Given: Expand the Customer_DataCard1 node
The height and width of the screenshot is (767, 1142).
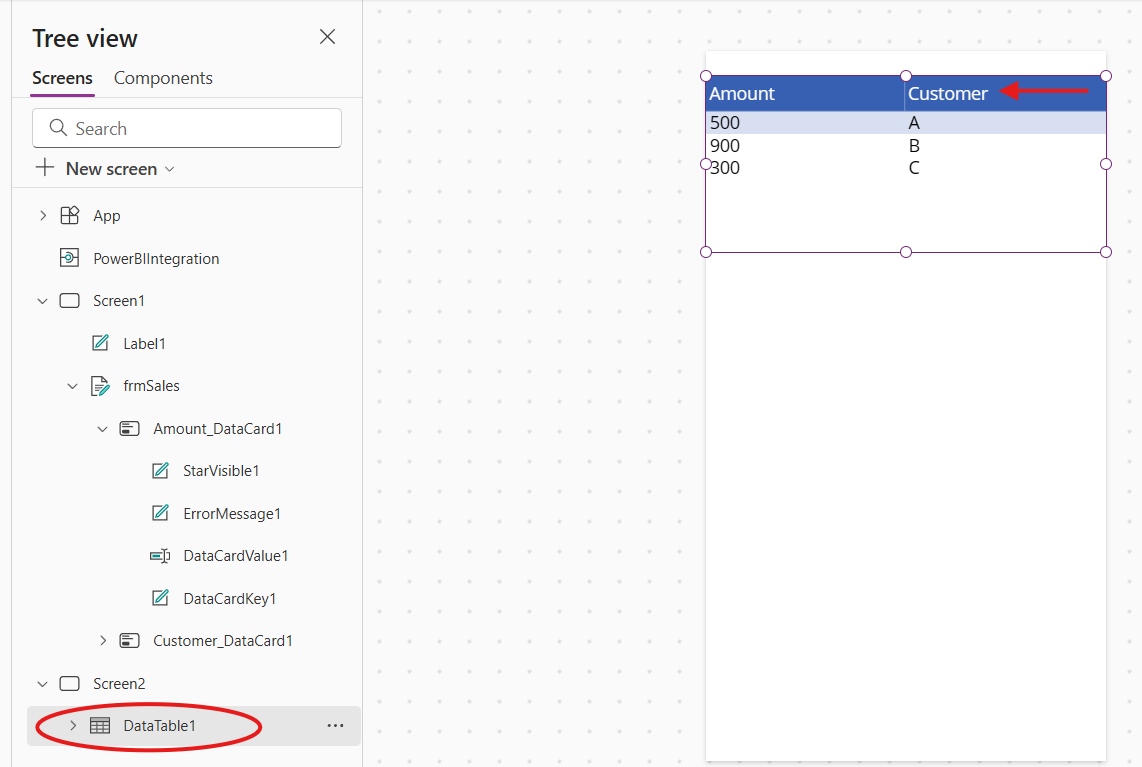Looking at the screenshot, I should (103, 641).
